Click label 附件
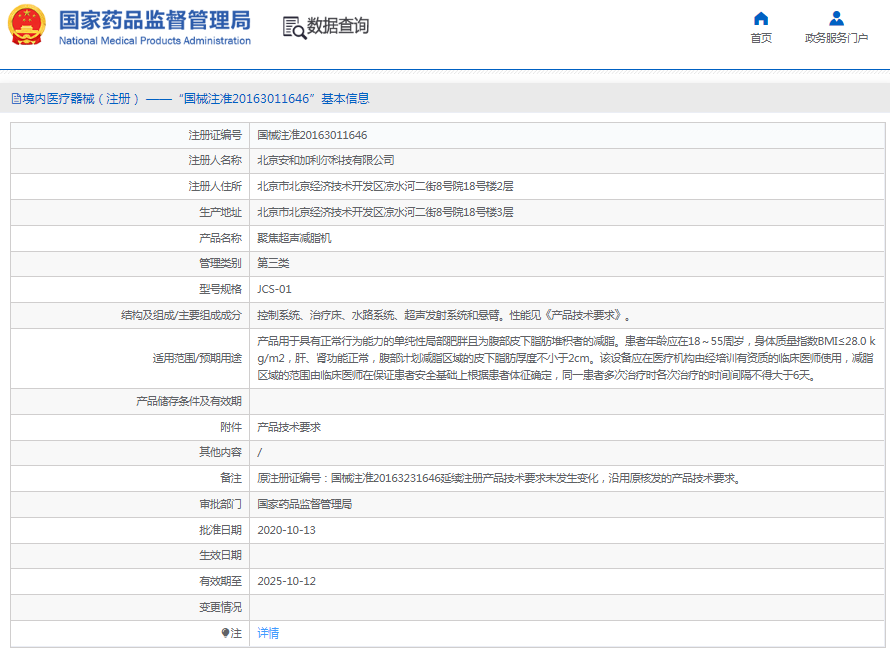Viewport: 890px width, 656px height. 231,427
